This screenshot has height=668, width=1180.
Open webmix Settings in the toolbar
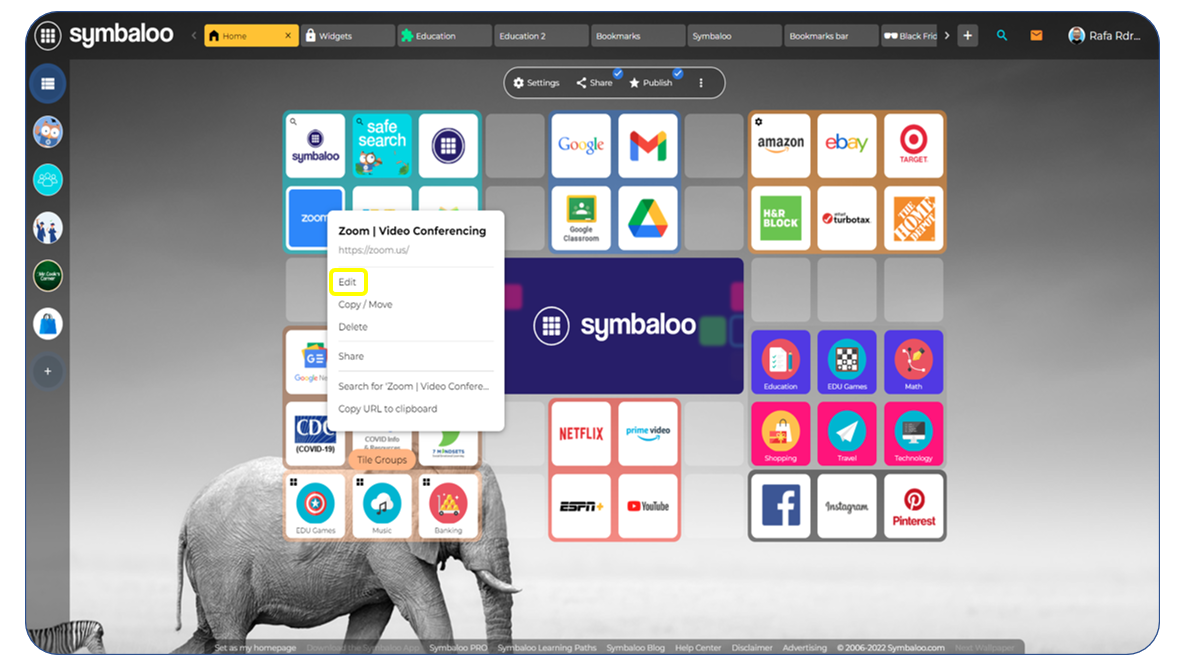[x=537, y=83]
